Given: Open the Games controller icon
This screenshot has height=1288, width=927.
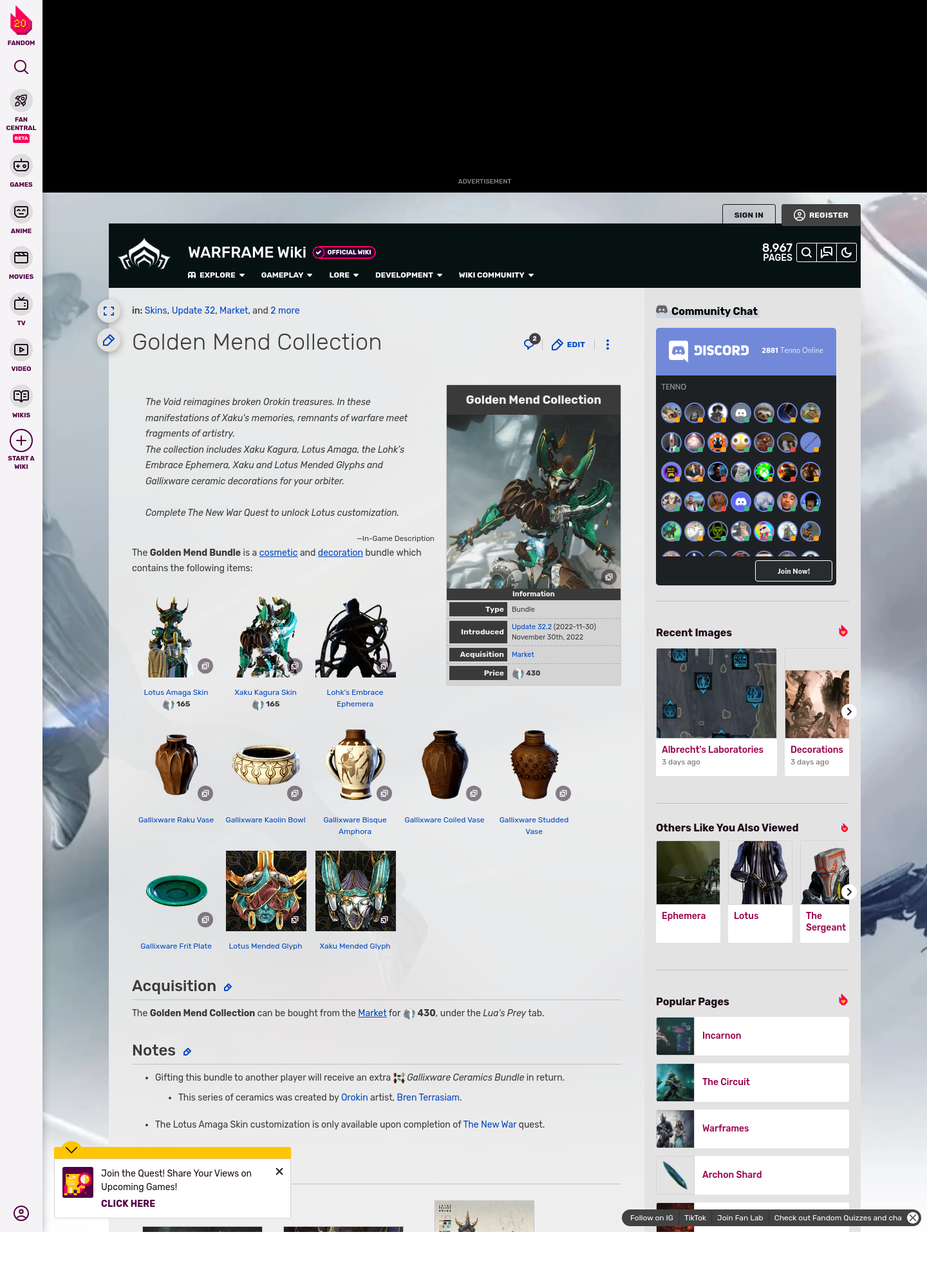Looking at the screenshot, I should point(21,166).
